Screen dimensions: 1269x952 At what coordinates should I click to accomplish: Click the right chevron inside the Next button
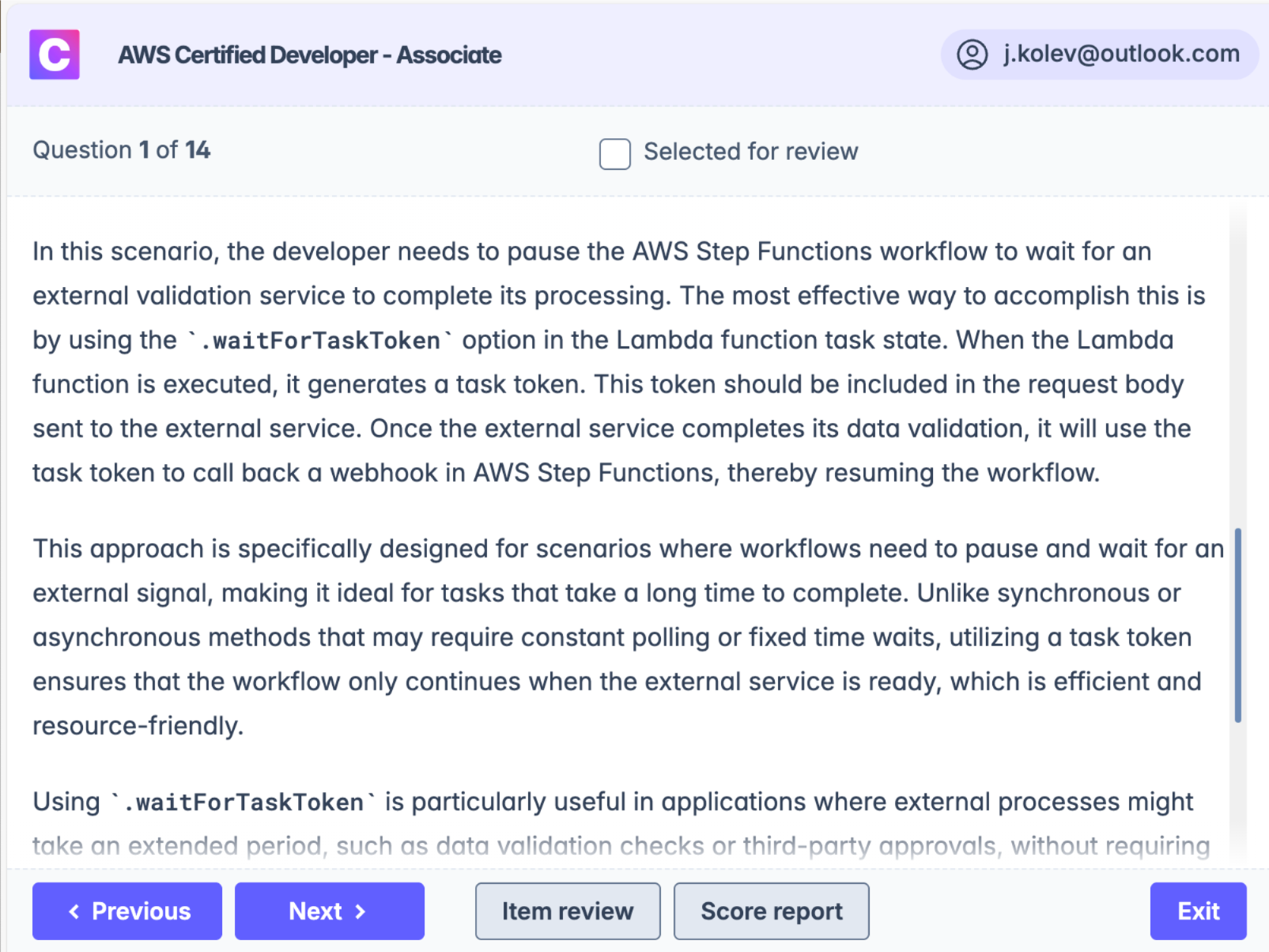[x=360, y=911]
